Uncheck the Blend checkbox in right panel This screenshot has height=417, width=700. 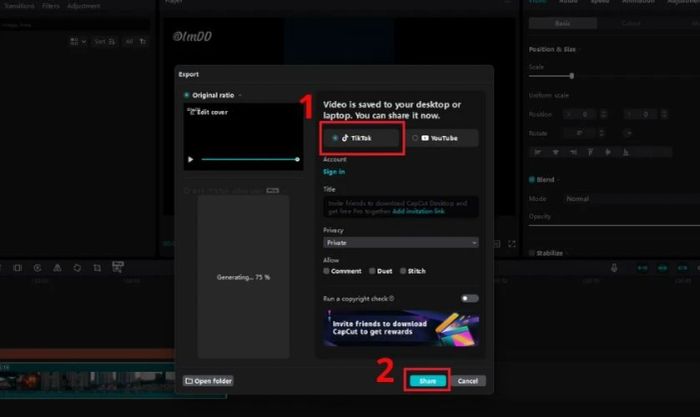click(532, 179)
